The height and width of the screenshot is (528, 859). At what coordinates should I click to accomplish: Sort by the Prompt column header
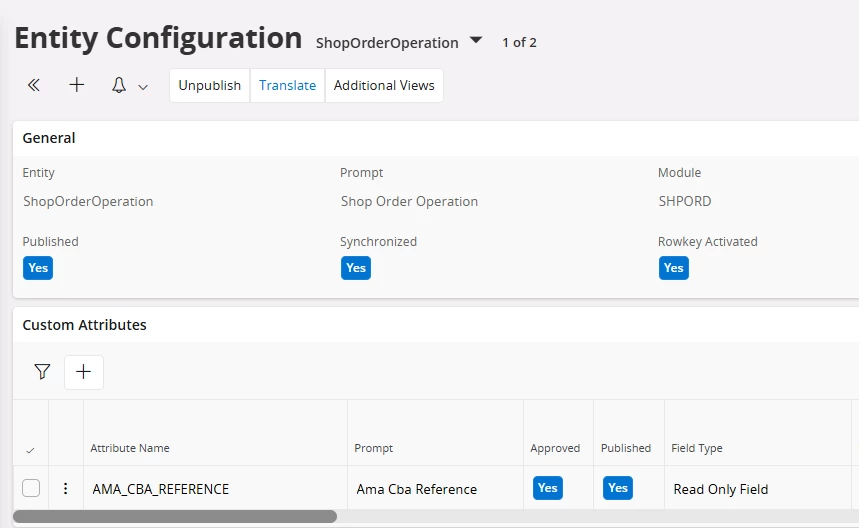pos(374,449)
